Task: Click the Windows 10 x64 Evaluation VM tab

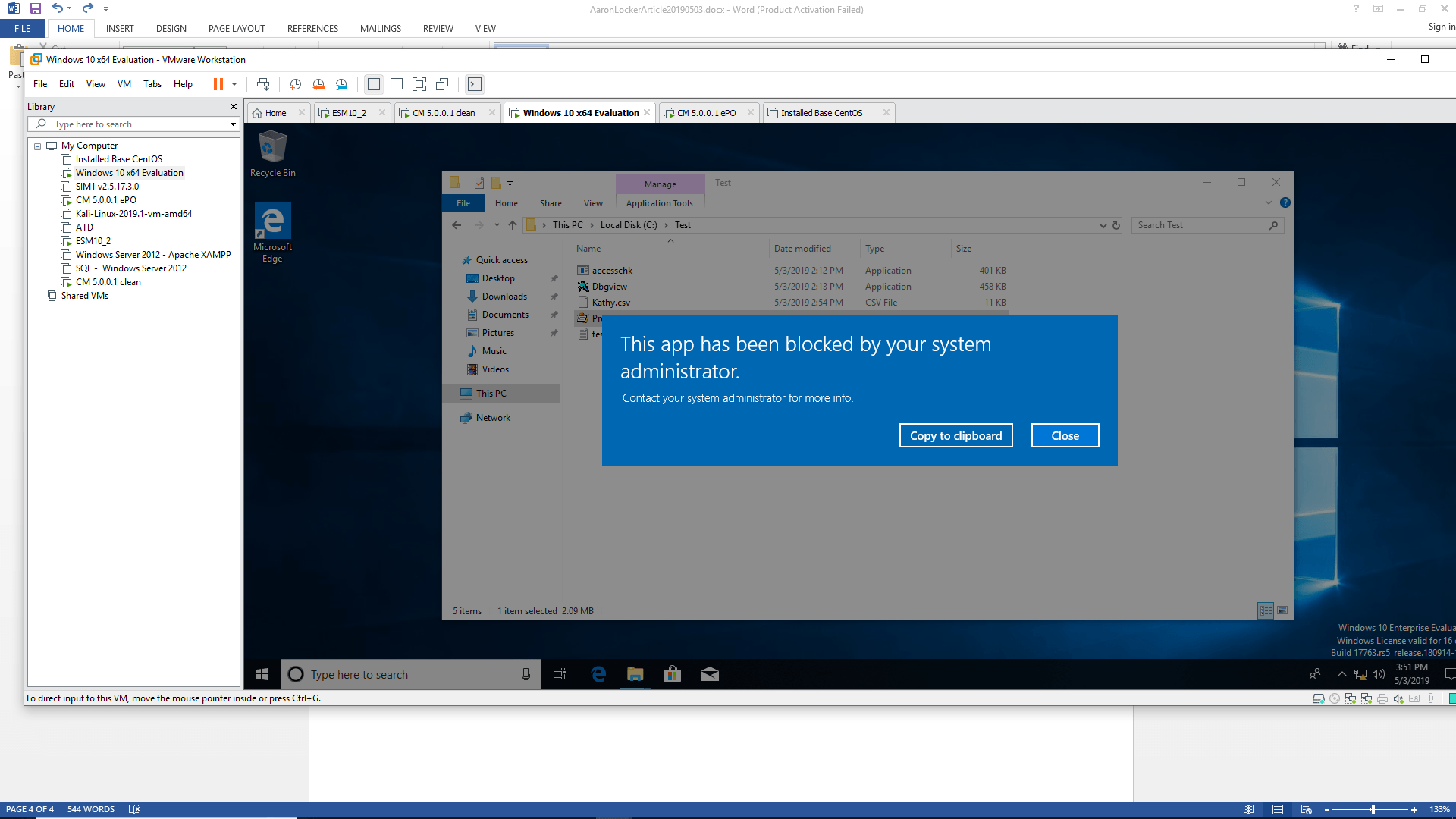Action: click(x=581, y=112)
